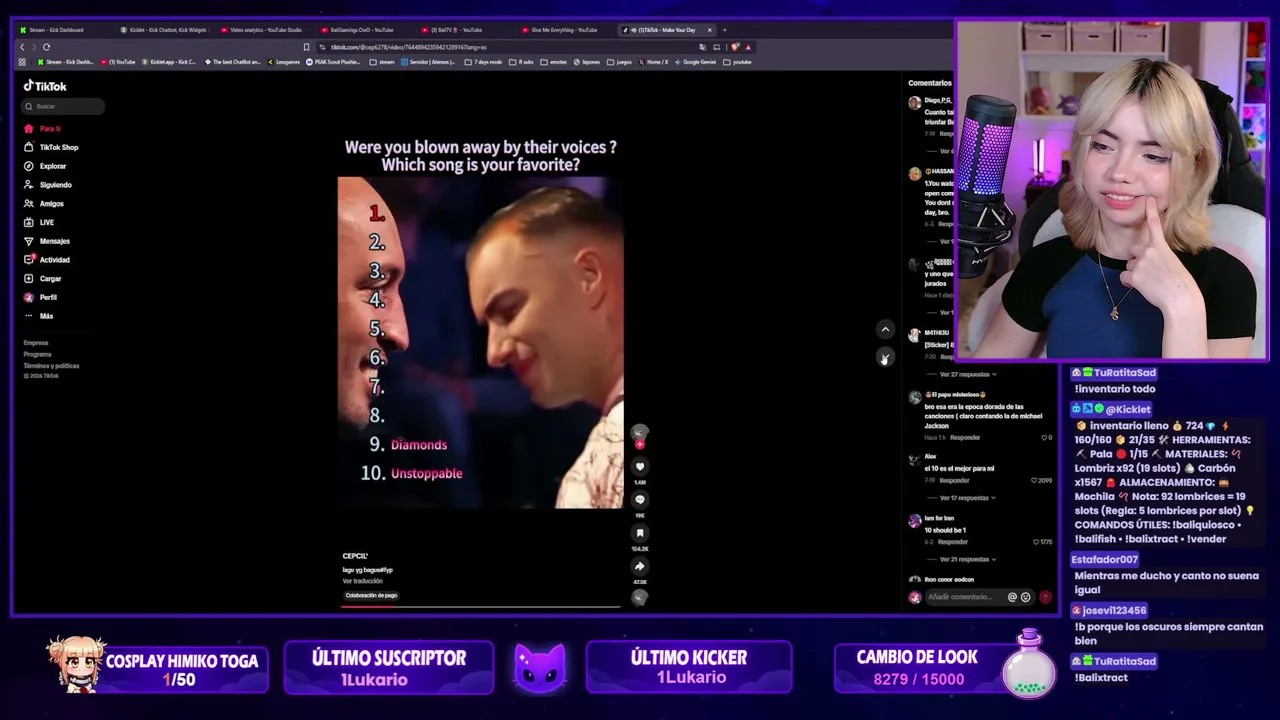Open the apps grid in bookmarks bar
The image size is (1280, 720).
[22, 62]
